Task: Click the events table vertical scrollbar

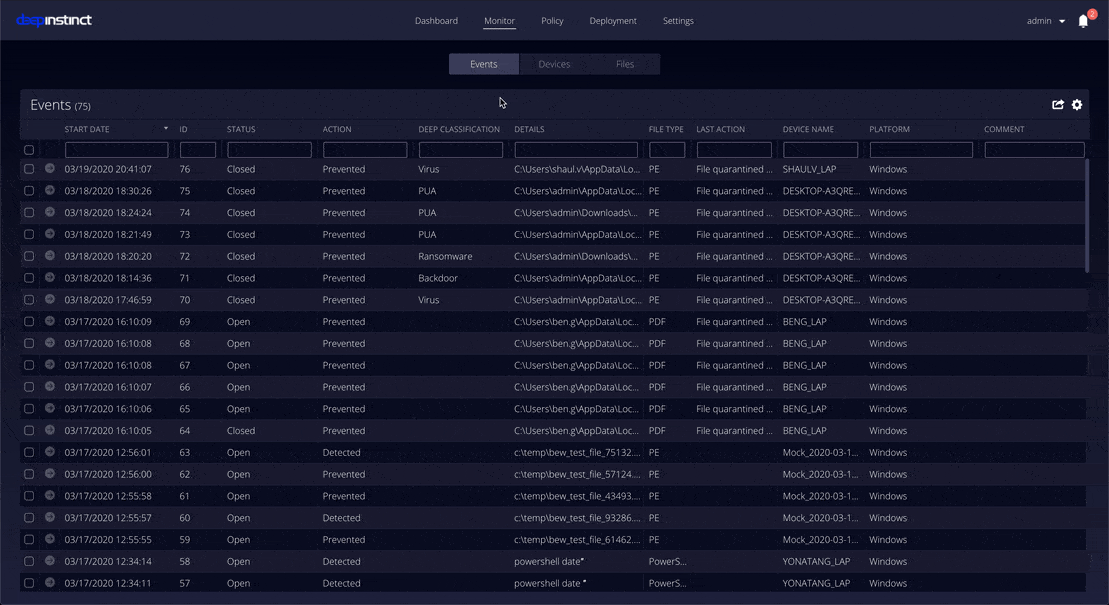Action: (1088, 215)
